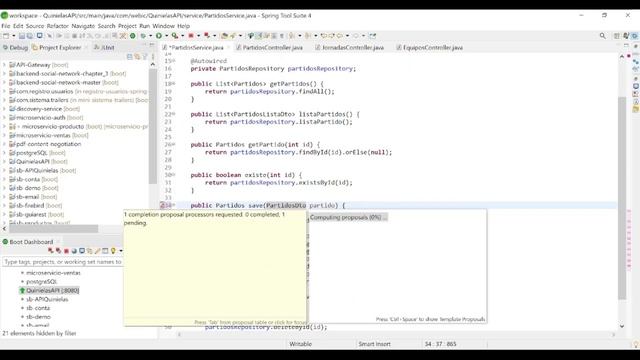Open the View Menu of Boot Dashboard
This screenshot has width=640, height=360.
tap(121, 251)
